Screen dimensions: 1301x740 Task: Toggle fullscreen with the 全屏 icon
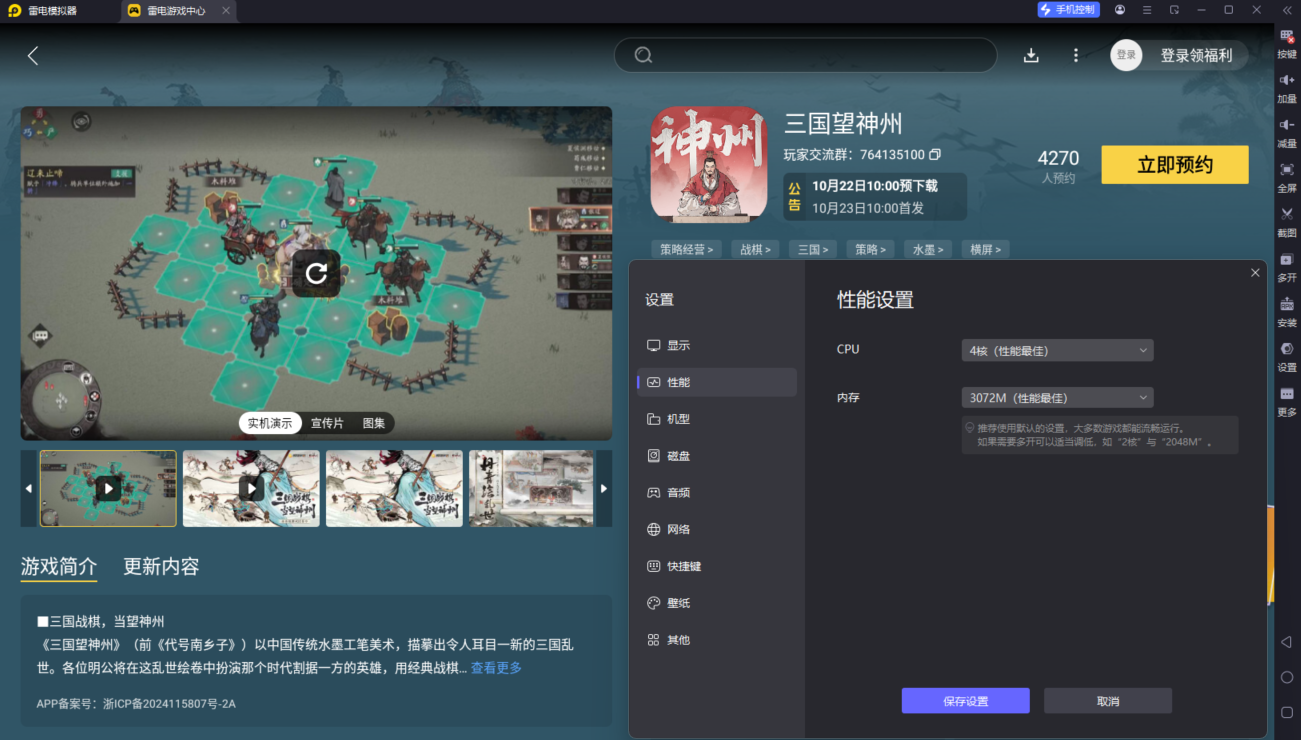point(1287,177)
